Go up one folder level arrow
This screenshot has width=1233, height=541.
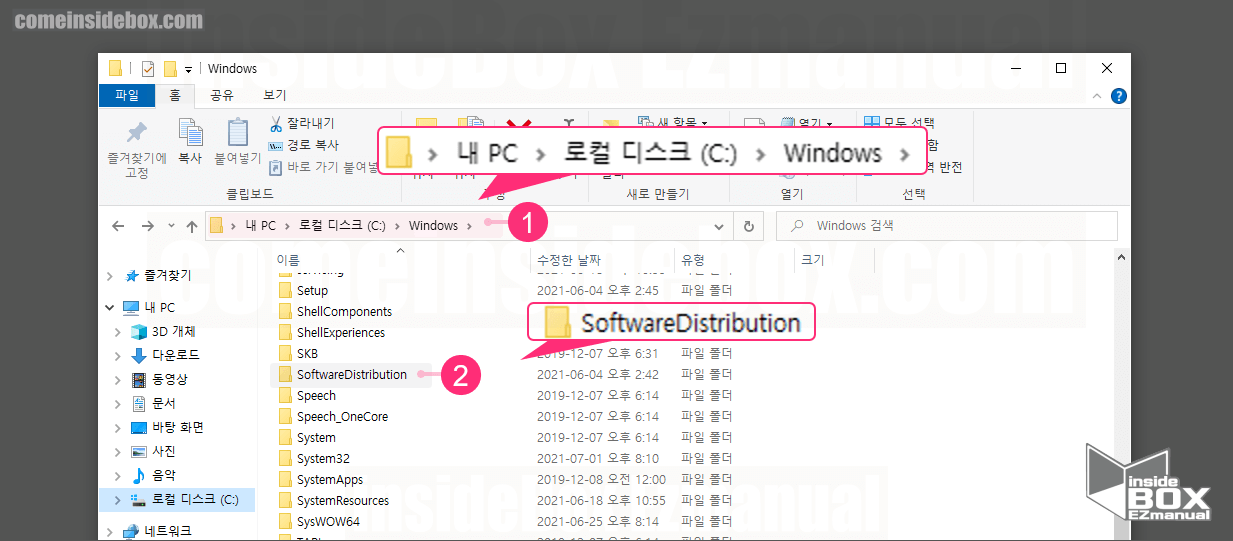(192, 226)
